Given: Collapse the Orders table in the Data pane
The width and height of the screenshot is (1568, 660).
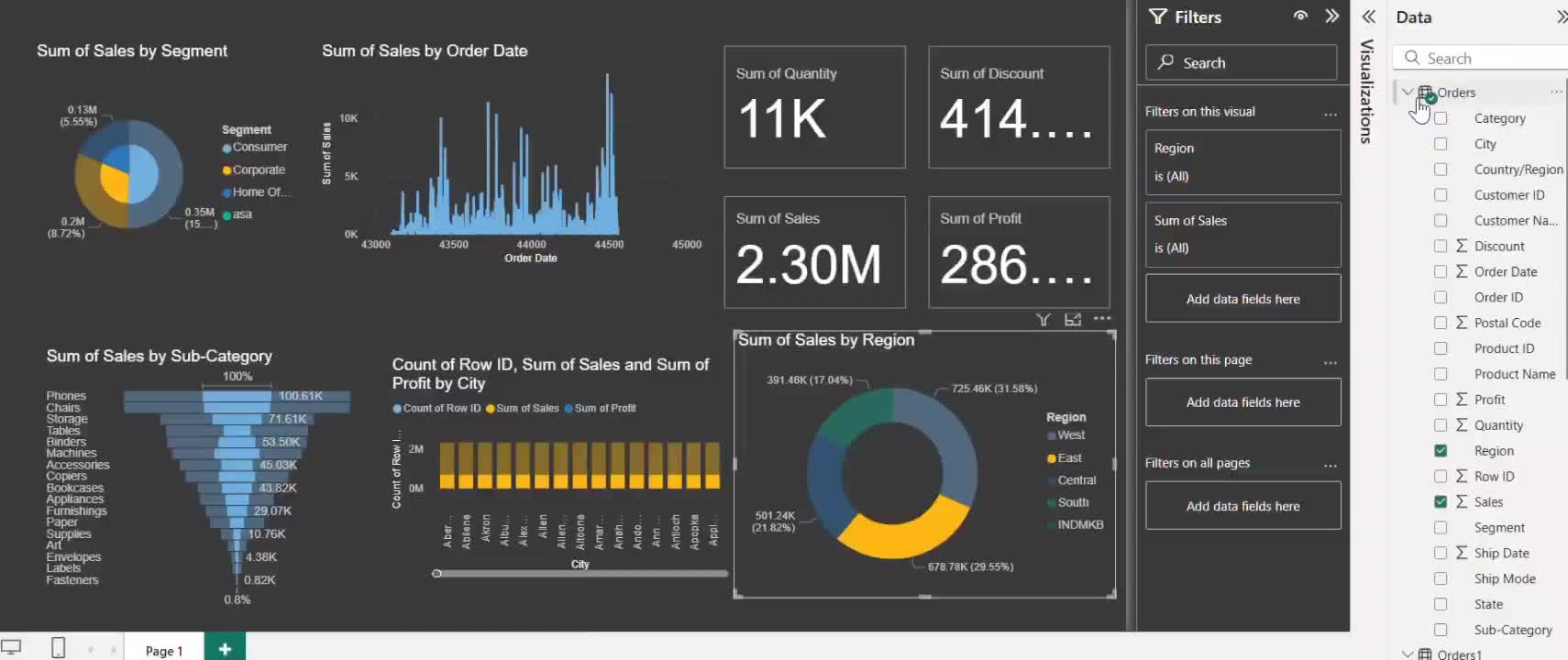Looking at the screenshot, I should [1407, 92].
